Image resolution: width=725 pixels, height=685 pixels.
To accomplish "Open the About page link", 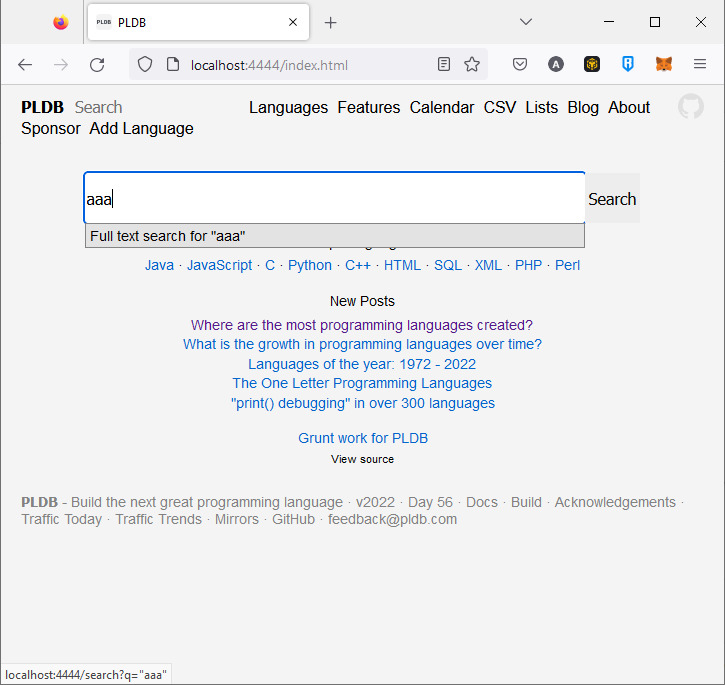I will click(x=629, y=107).
